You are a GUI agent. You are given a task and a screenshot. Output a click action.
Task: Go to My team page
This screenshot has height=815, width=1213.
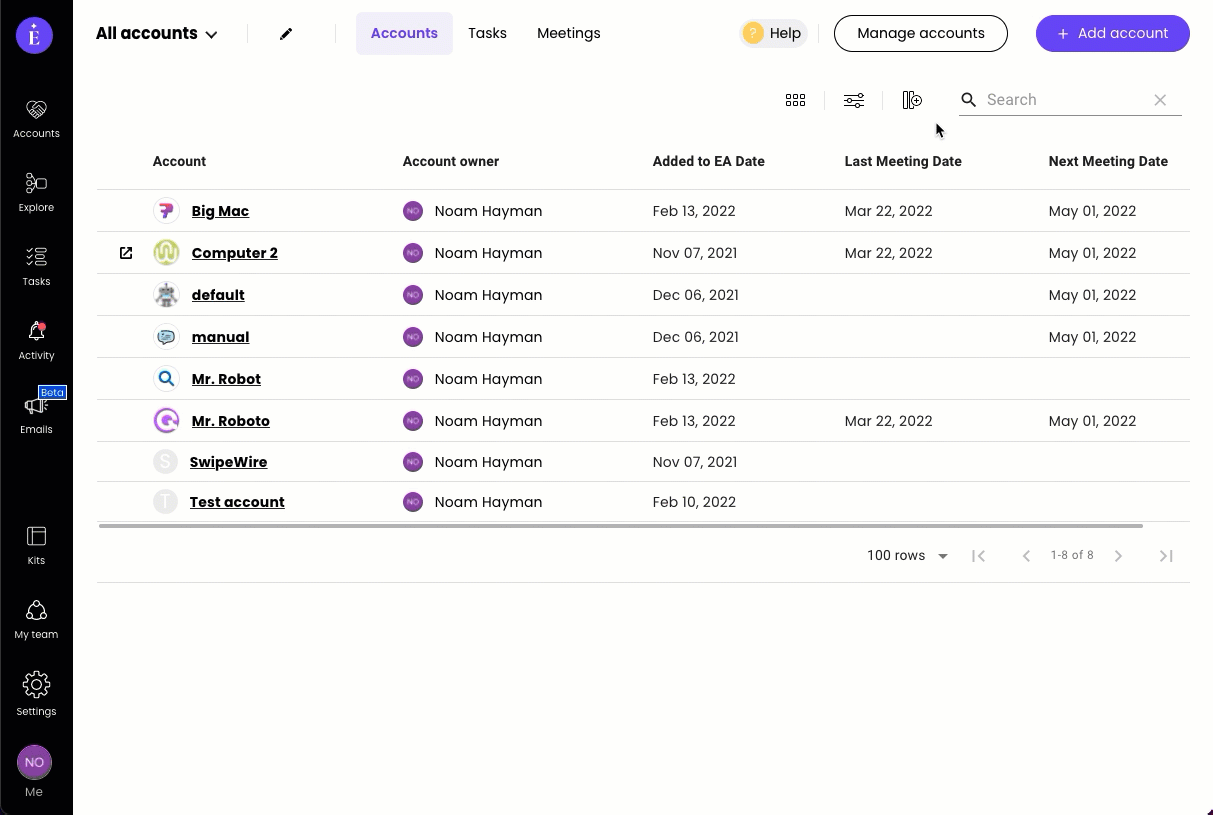[x=36, y=618]
